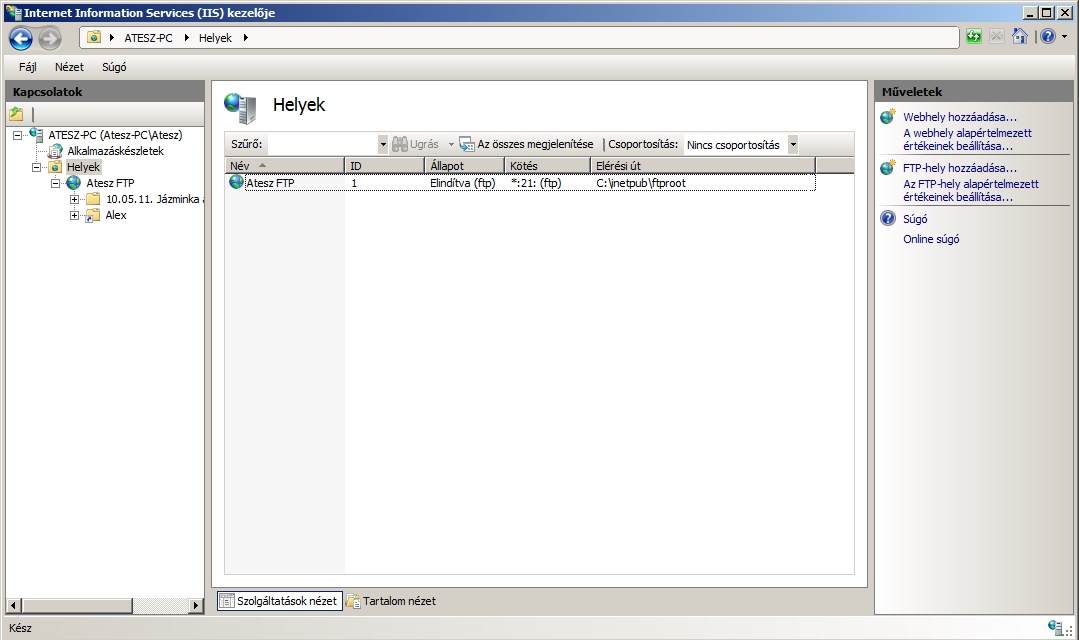This screenshot has width=1079, height=640.
Task: Click the Súgó help icon in Műveletek
Action: click(888, 219)
